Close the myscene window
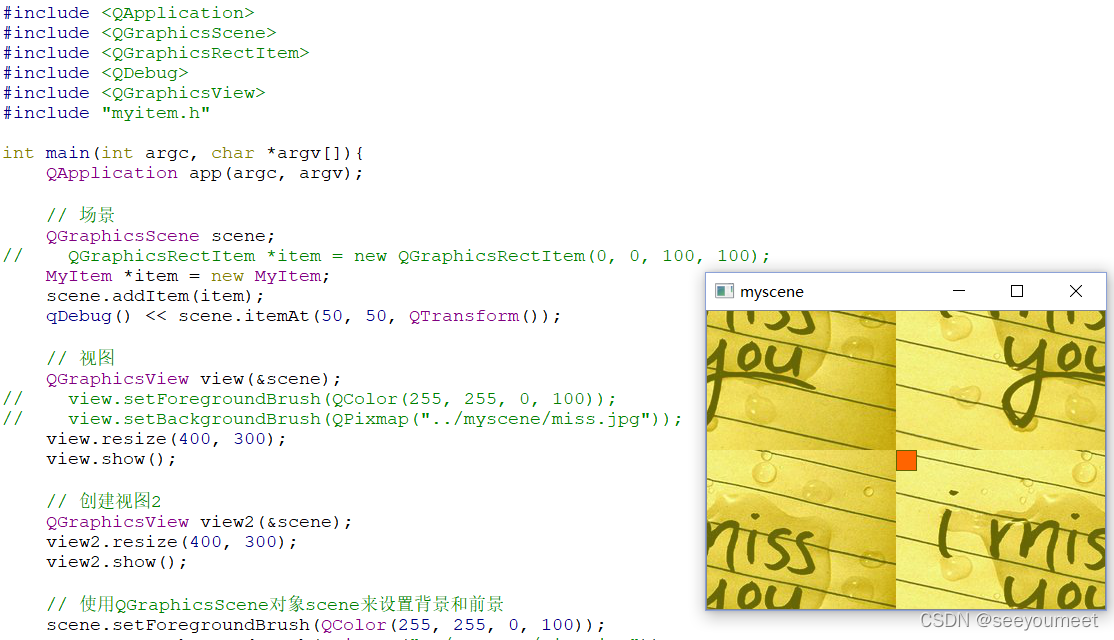Screen dimensions: 1114x640 [1076, 291]
